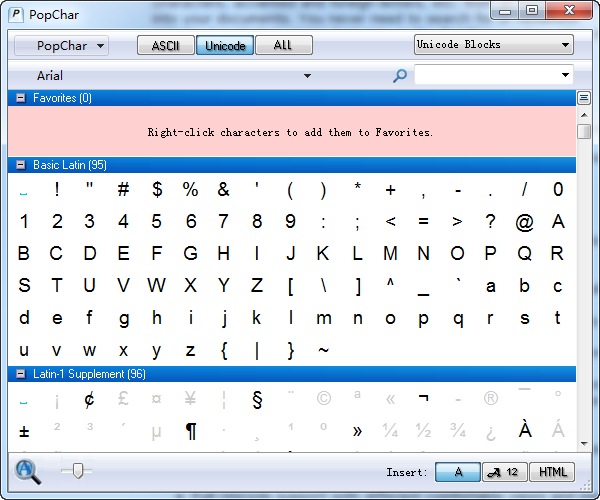The image size is (600, 500).
Task: Toggle the ASCII filter button
Action: 165,46
